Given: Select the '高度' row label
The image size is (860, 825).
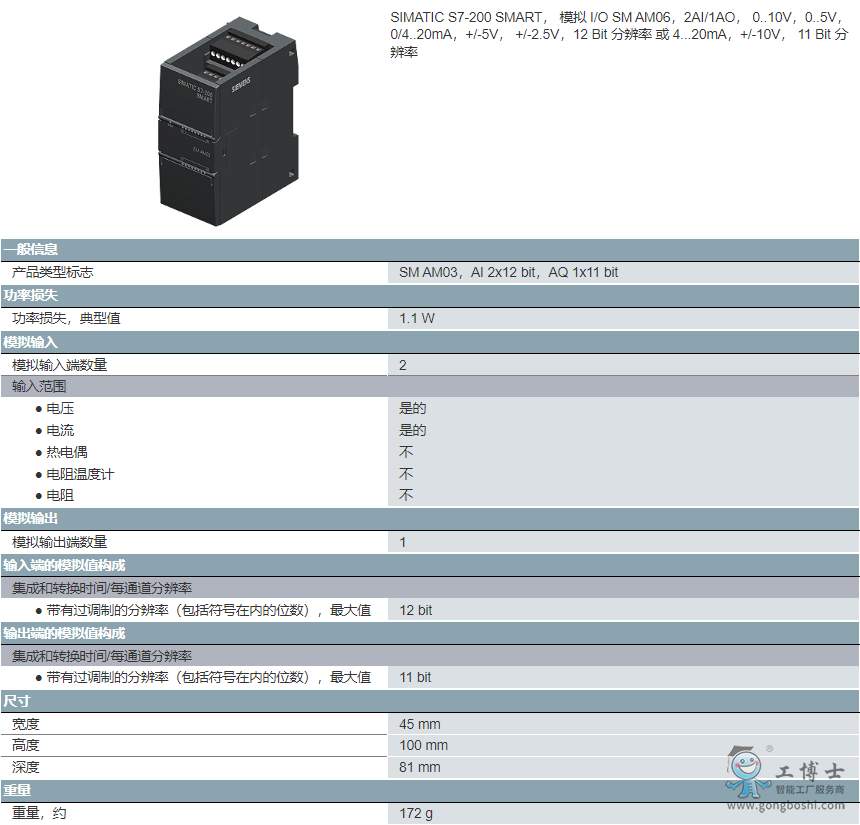Looking at the screenshot, I should point(26,746).
